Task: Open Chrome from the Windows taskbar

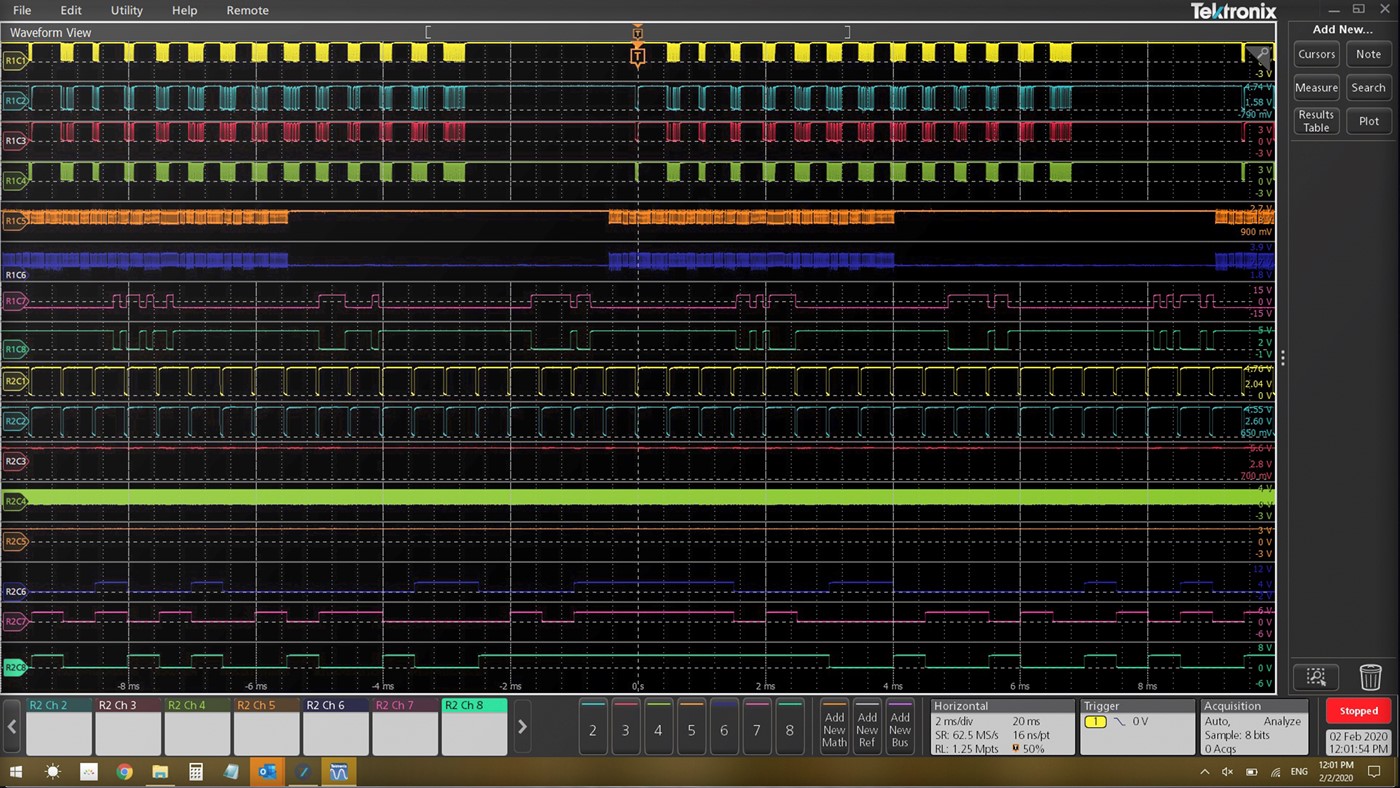Action: (x=124, y=772)
